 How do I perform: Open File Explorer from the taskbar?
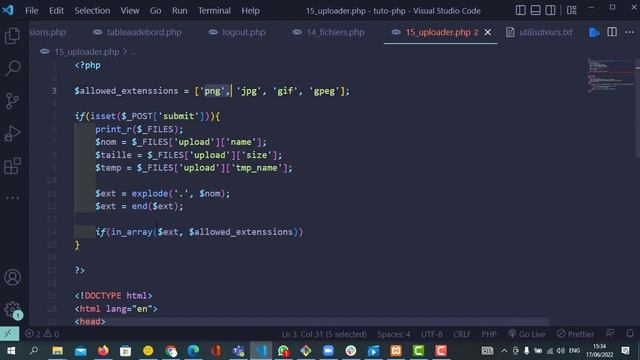pos(58,351)
